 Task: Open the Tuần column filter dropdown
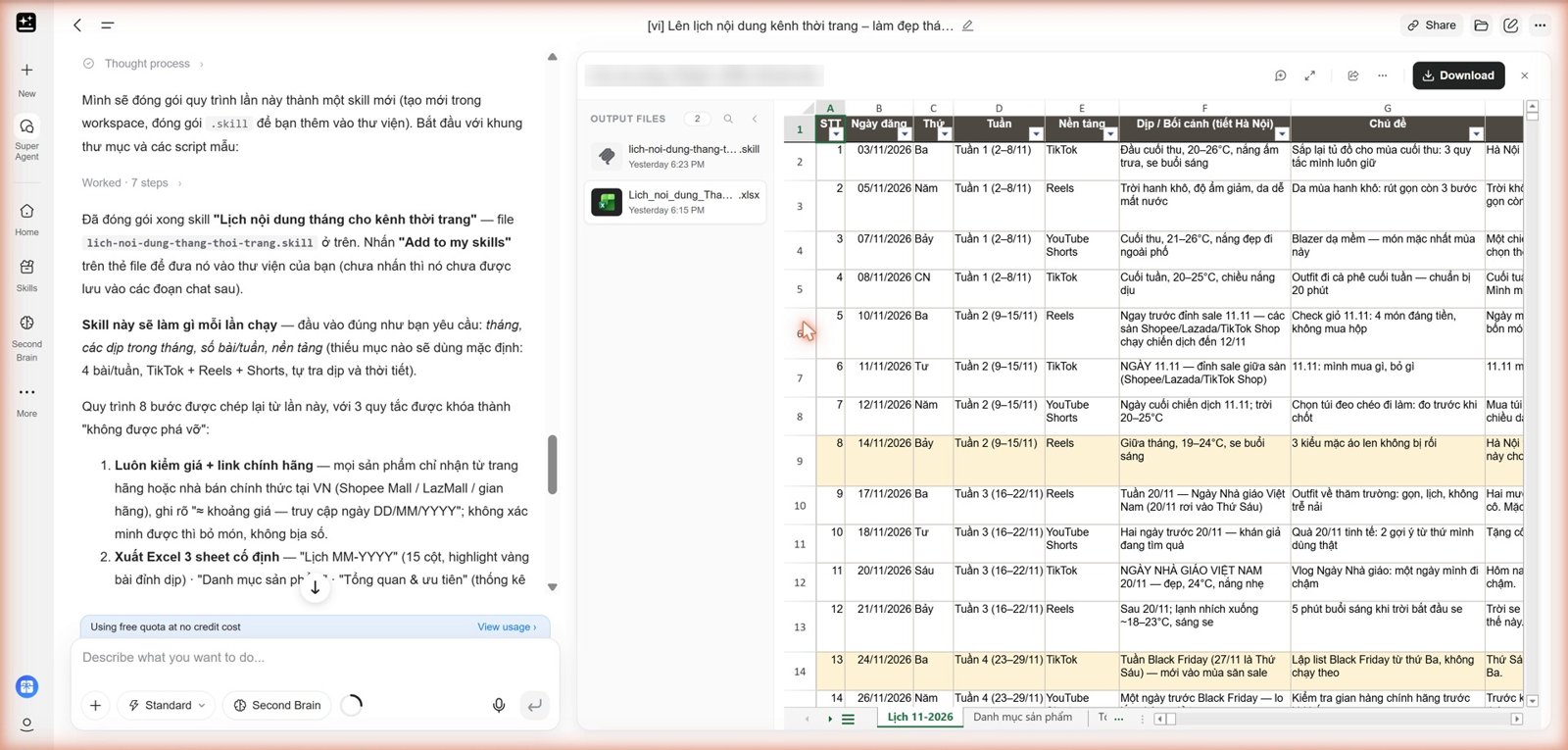pyautogui.click(x=1036, y=134)
